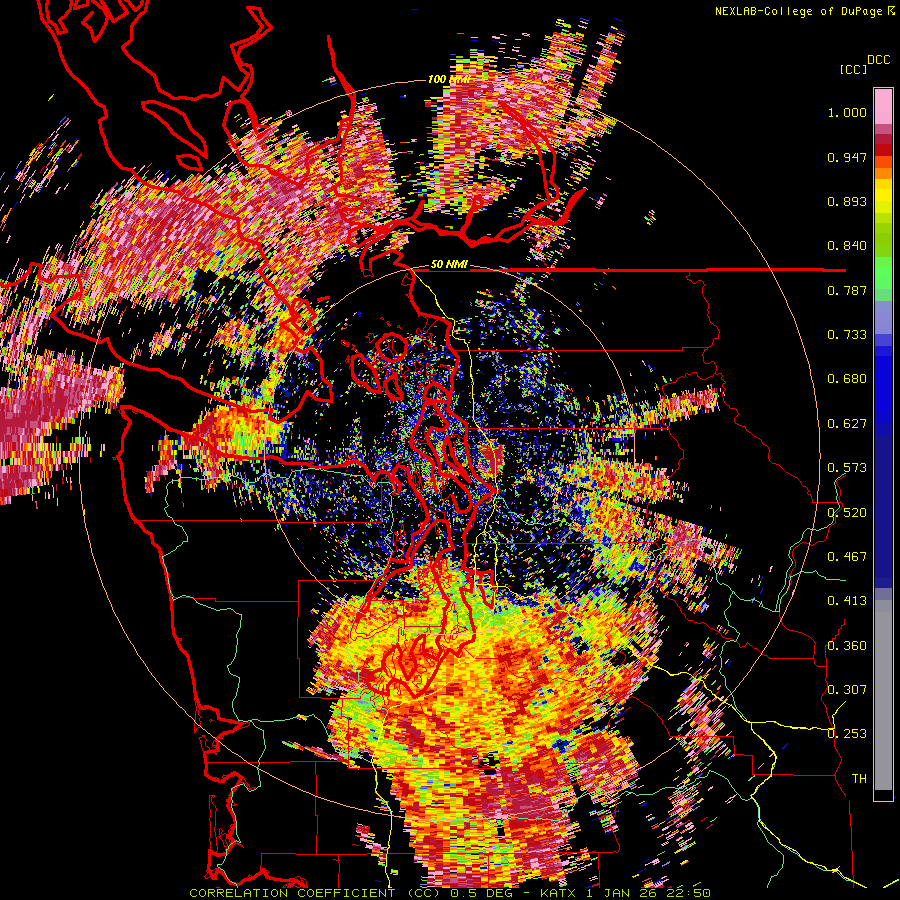Screen dimensions: 900x900
Task: Click the 100 NMI range ring label
Action: 448,79
